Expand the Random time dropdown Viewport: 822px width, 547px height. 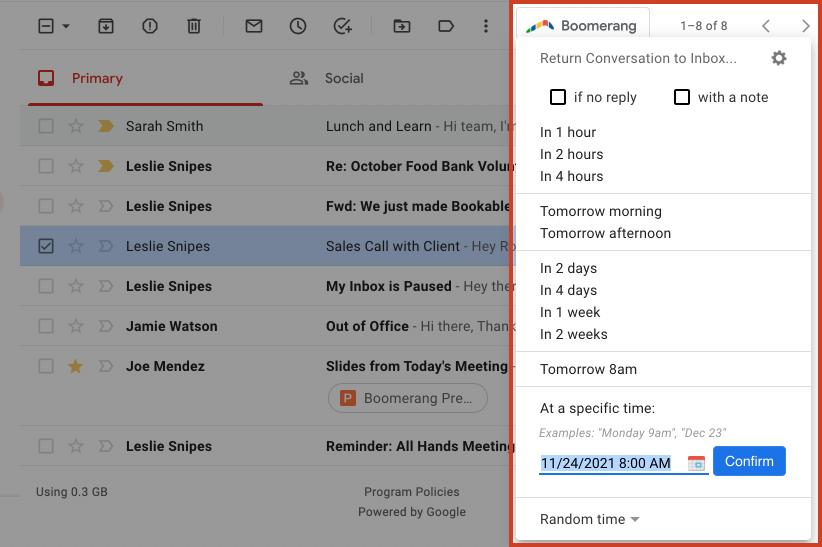590,519
